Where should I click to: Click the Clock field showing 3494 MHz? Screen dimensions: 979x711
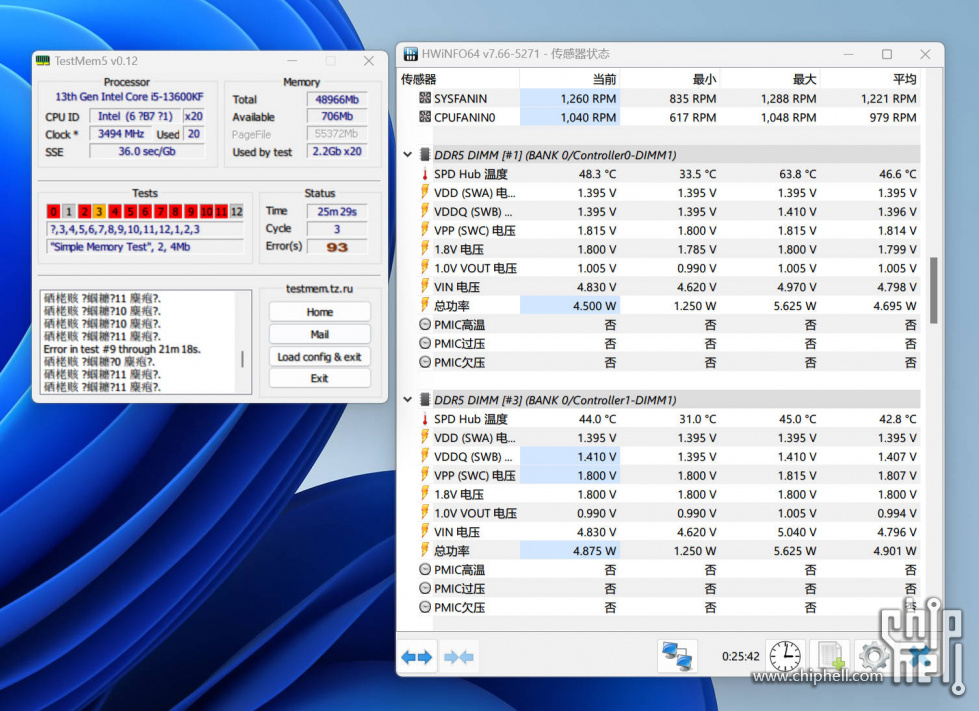coord(121,134)
